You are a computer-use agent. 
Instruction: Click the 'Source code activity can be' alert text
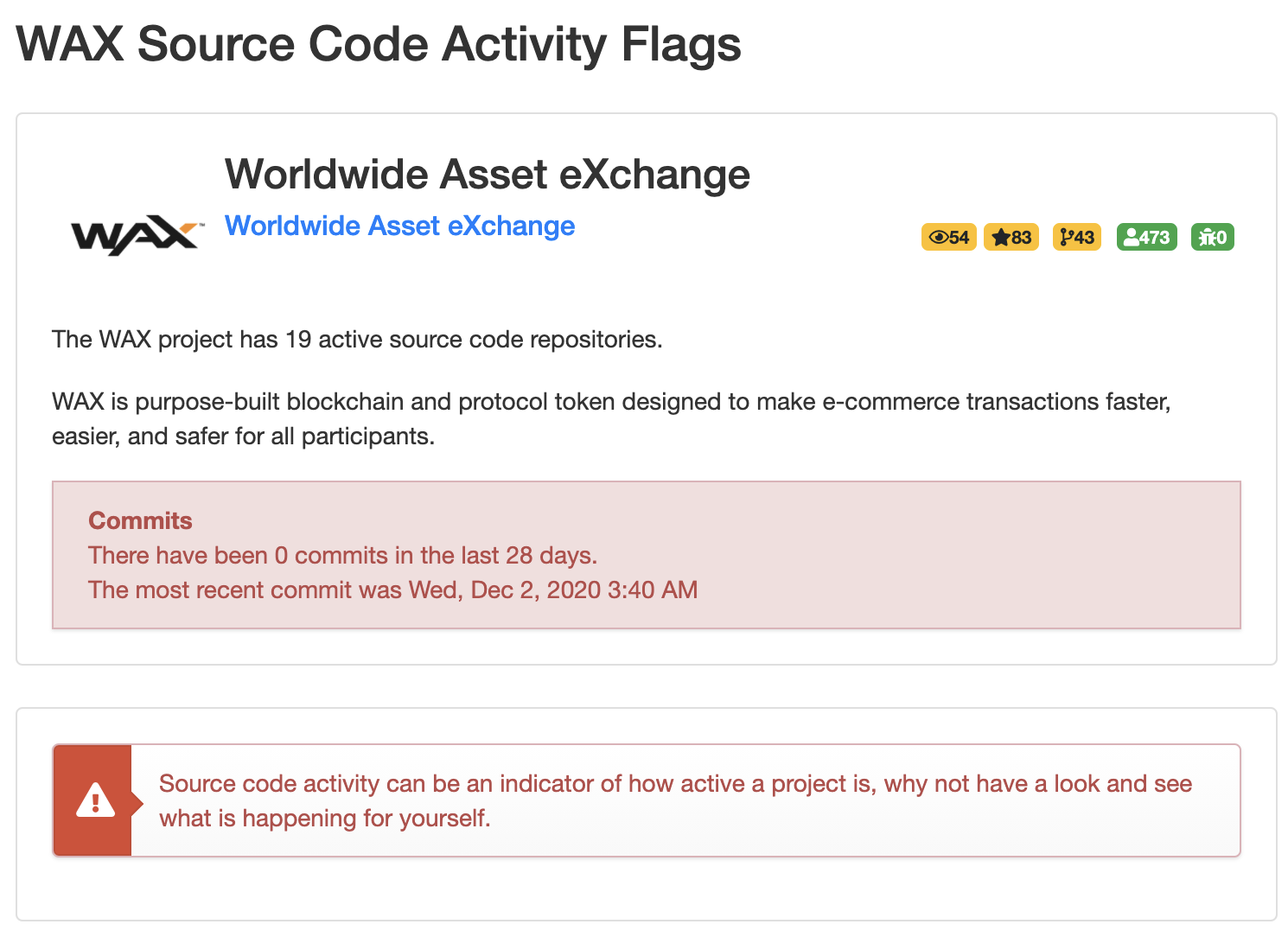coord(675,800)
